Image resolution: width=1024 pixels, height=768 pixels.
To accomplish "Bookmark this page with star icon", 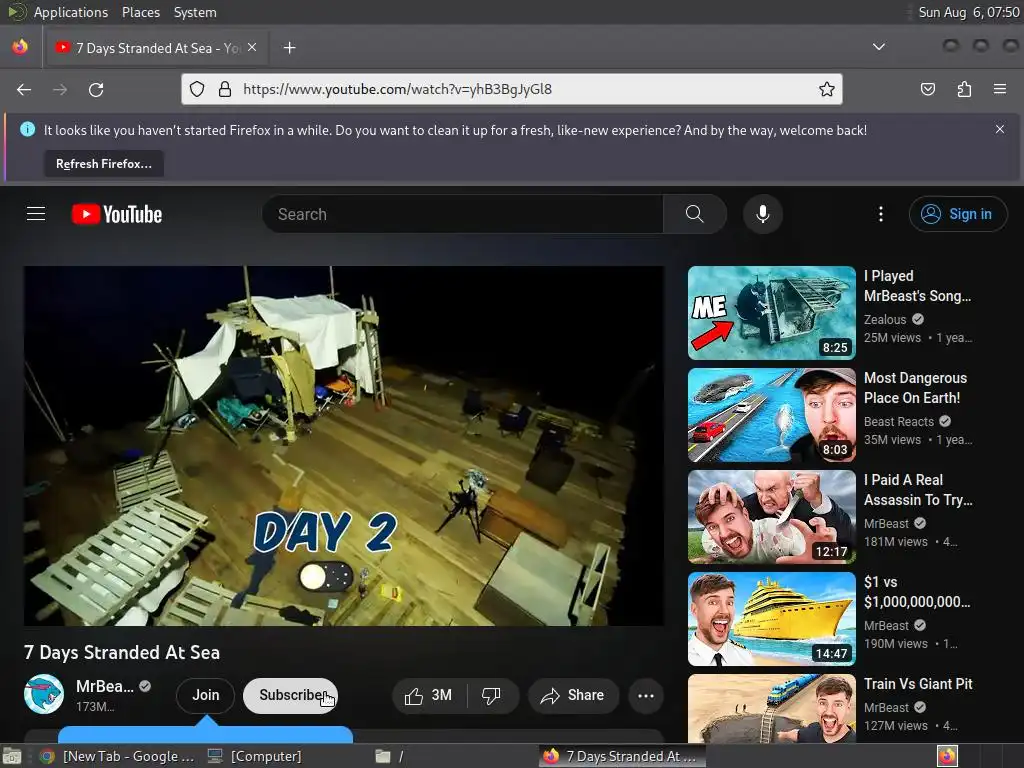I will (827, 89).
